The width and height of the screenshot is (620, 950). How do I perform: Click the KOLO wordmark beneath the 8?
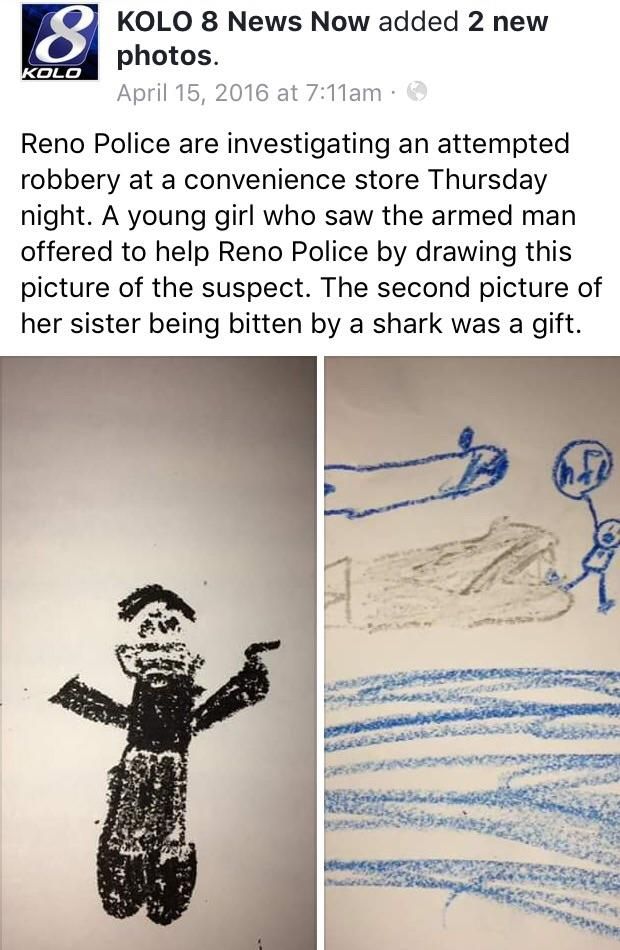click(51, 73)
